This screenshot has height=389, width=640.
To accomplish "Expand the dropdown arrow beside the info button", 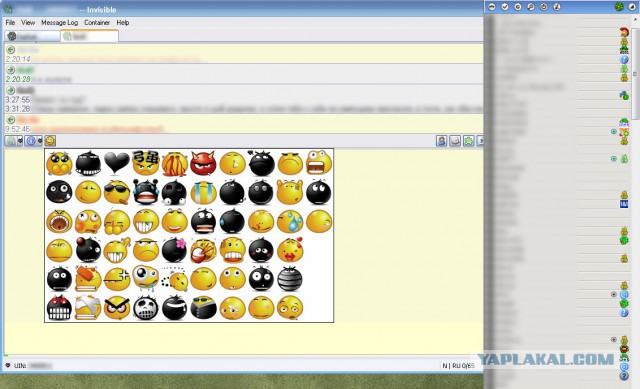I will 40,141.
